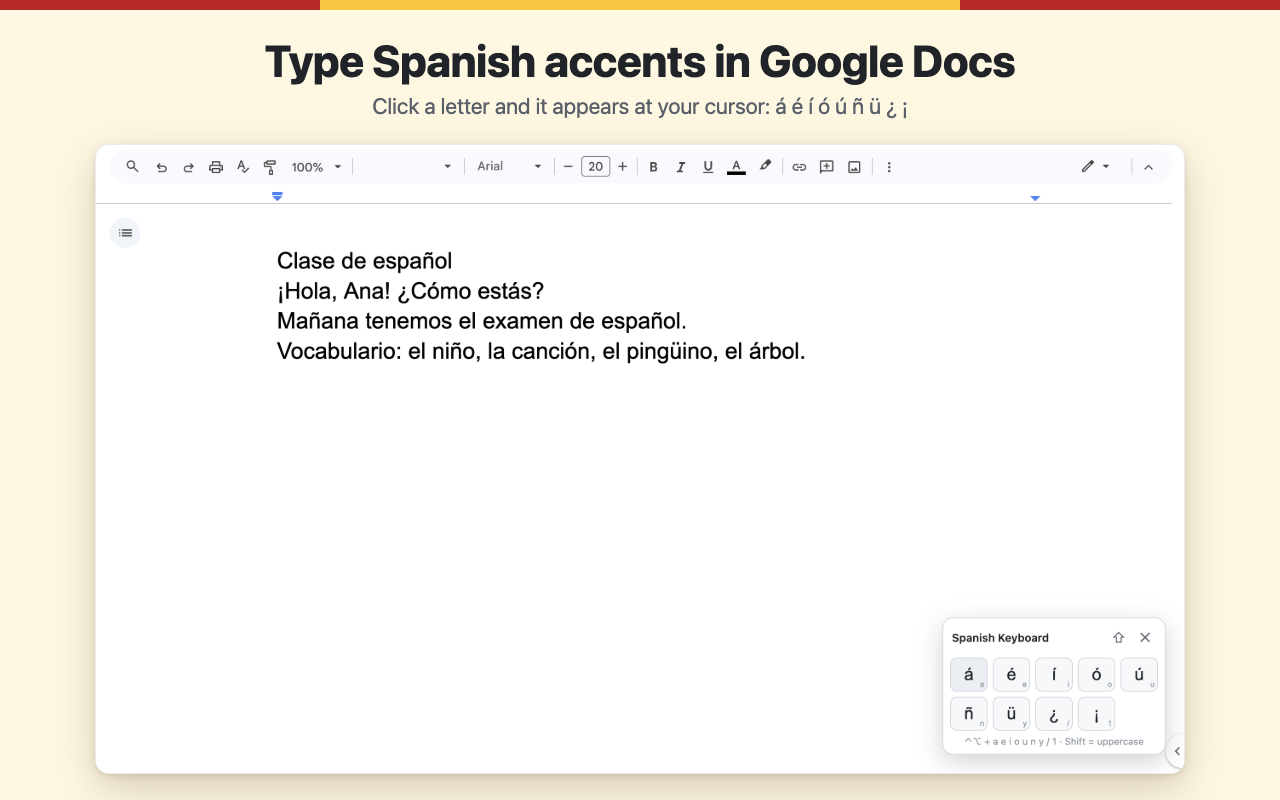Show the document outline icon
Viewport: 1280px width, 800px height.
click(x=125, y=233)
